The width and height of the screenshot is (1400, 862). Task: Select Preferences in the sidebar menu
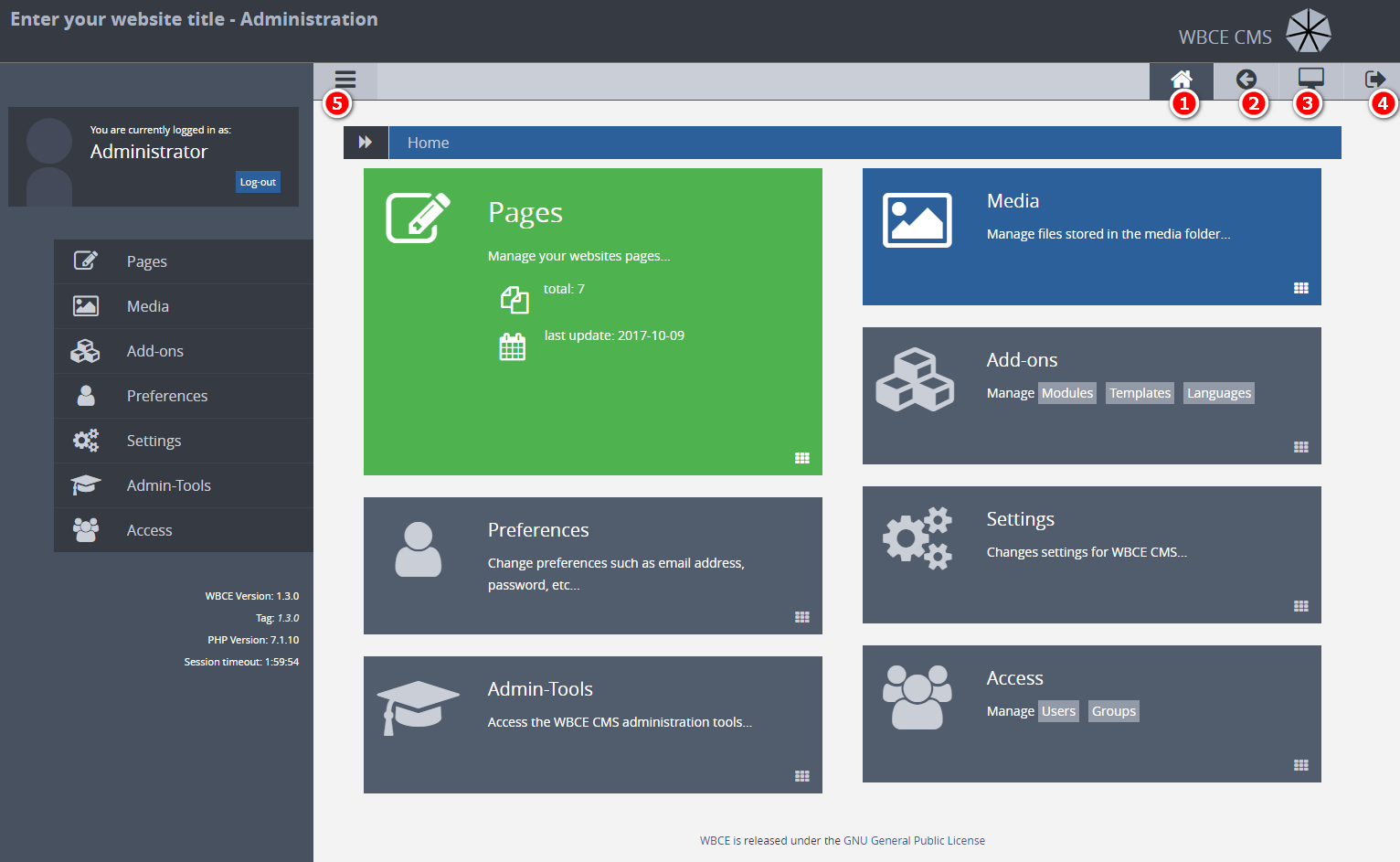[184, 396]
